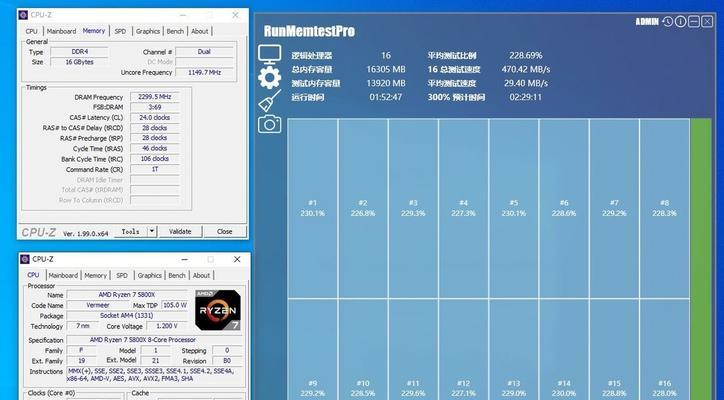
Task: Switch to Memory tab in lower CPU-Z window
Action: (x=96, y=275)
